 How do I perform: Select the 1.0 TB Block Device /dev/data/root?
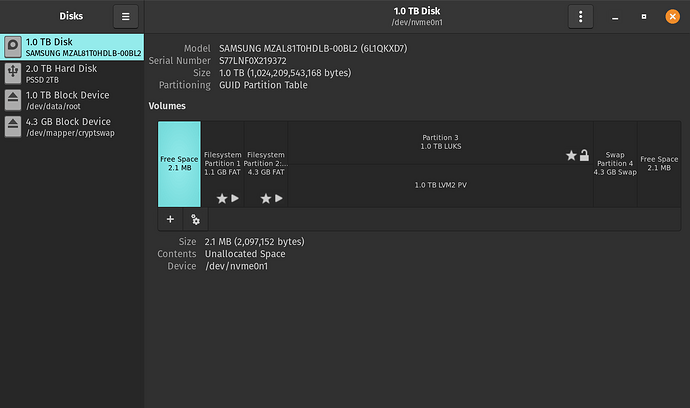[x=72, y=100]
